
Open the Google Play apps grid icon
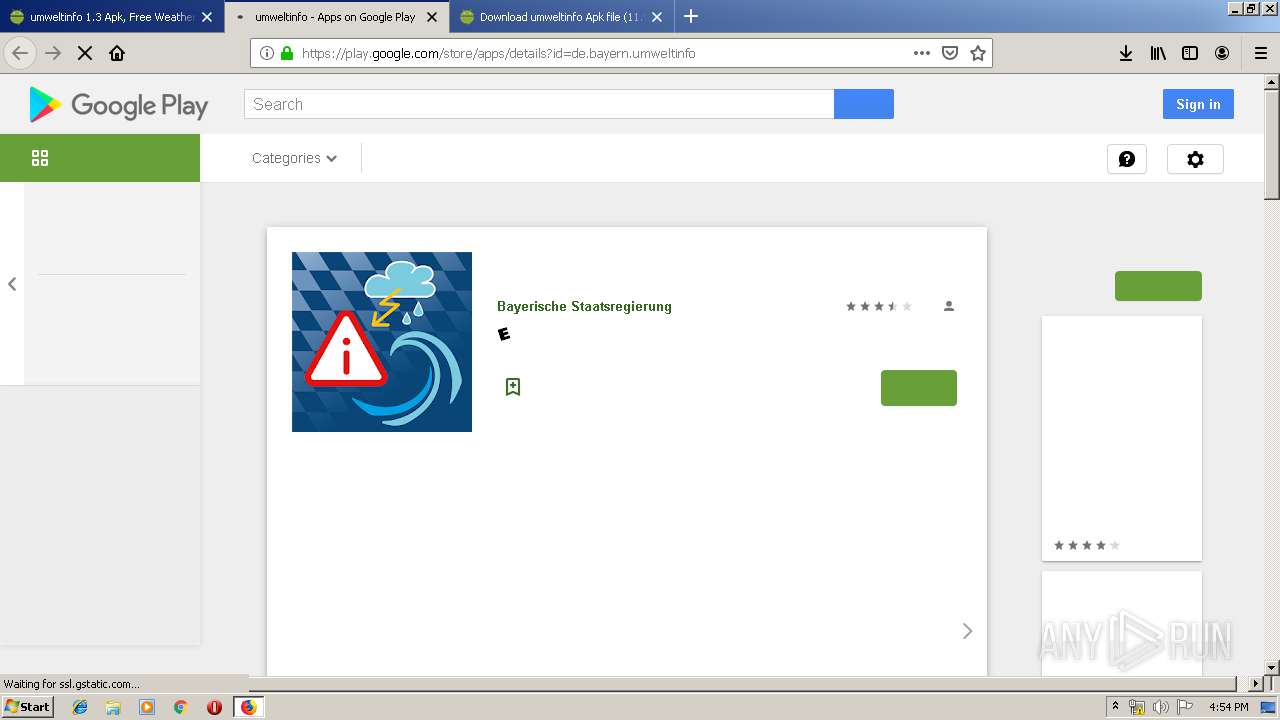point(40,158)
